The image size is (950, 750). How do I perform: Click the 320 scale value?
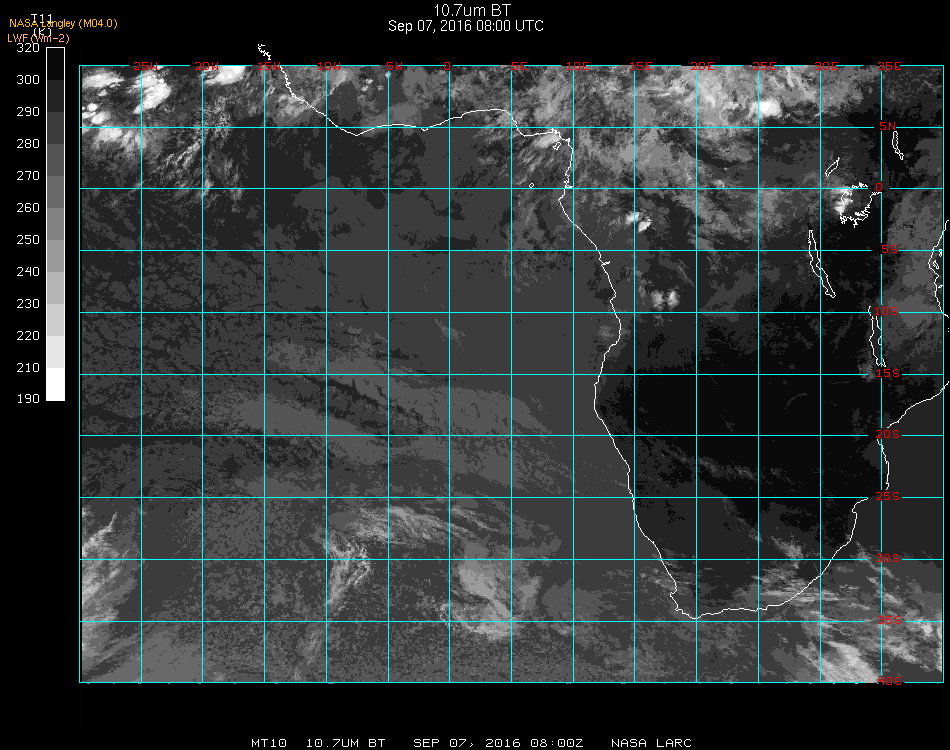click(28, 48)
